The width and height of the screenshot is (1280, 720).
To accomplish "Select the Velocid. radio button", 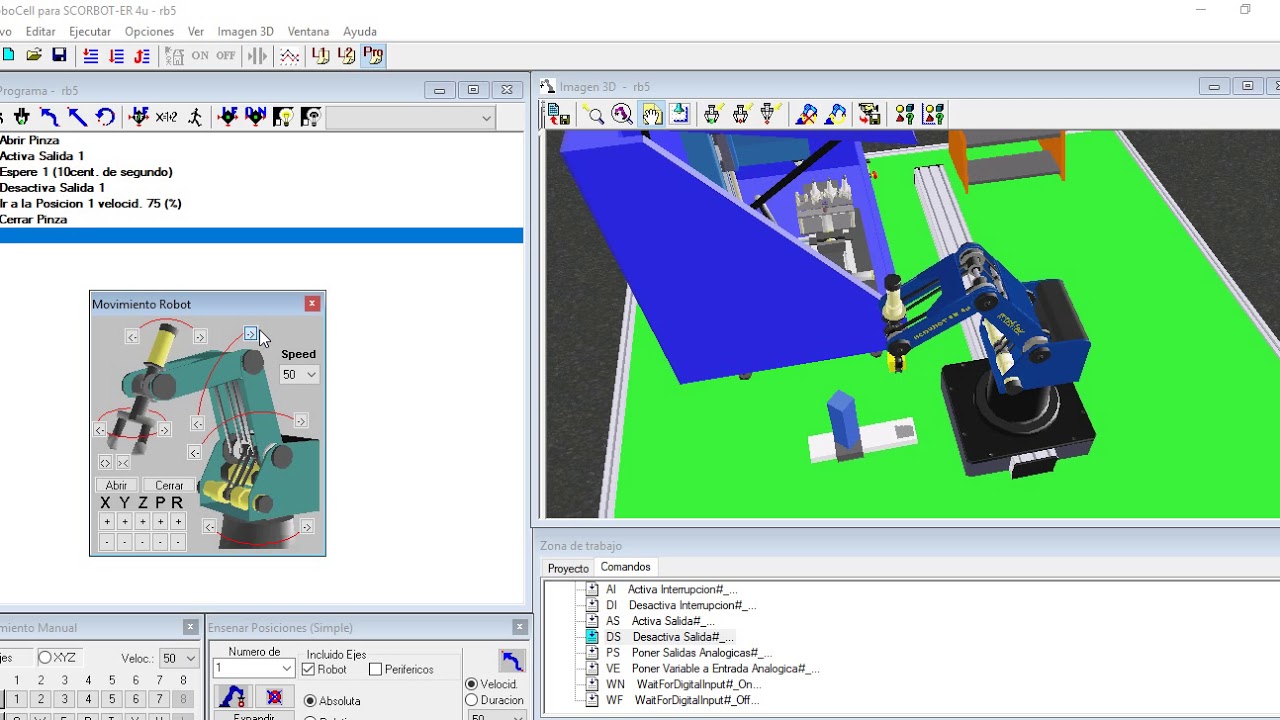I will (472, 684).
